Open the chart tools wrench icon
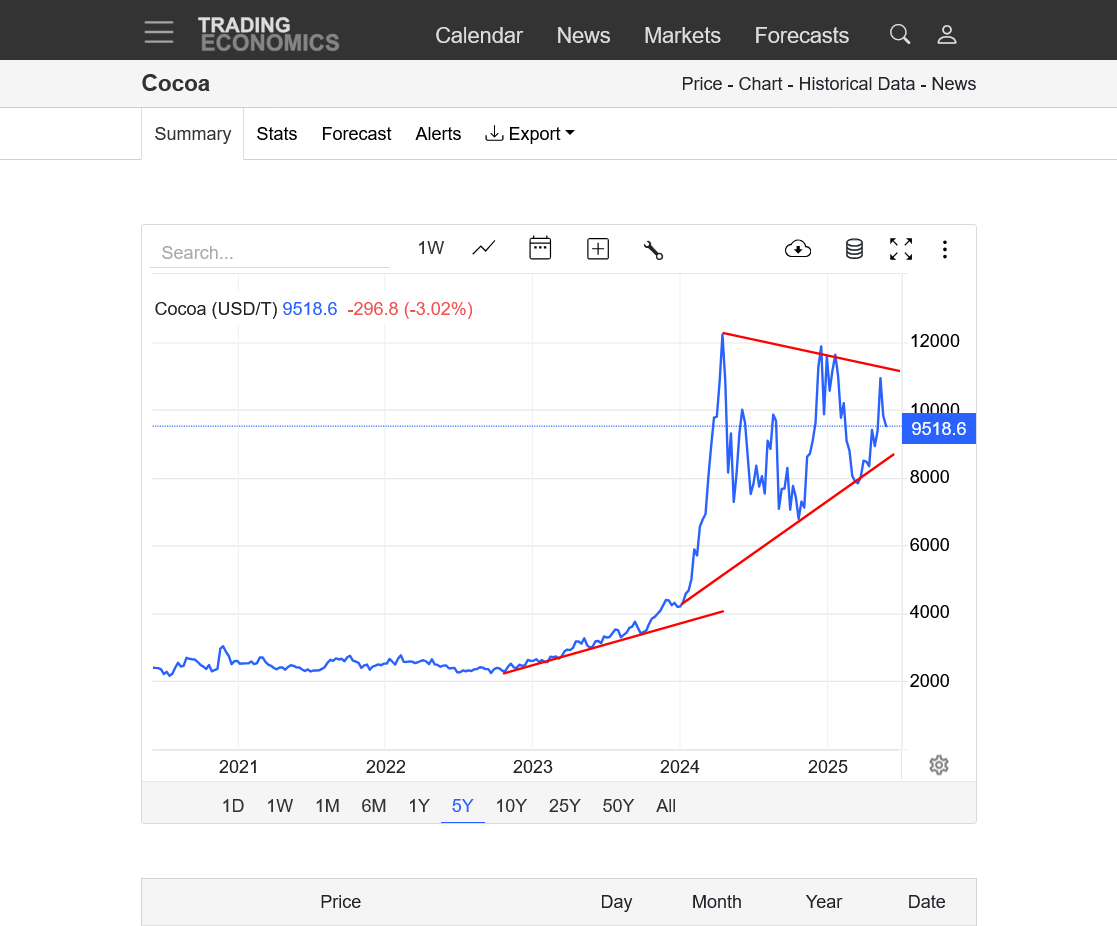Image resolution: width=1117 pixels, height=926 pixels. (654, 250)
